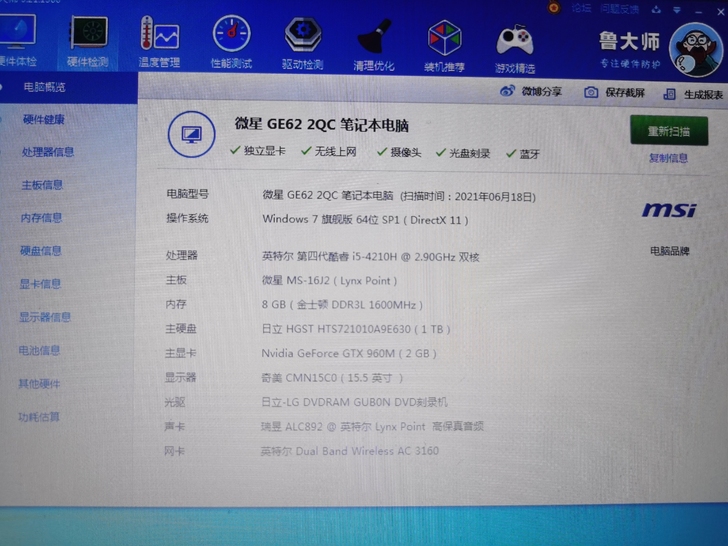This screenshot has height=546, width=728.
Task: Select 硬件健康 in sidebar
Action: (x=44, y=119)
